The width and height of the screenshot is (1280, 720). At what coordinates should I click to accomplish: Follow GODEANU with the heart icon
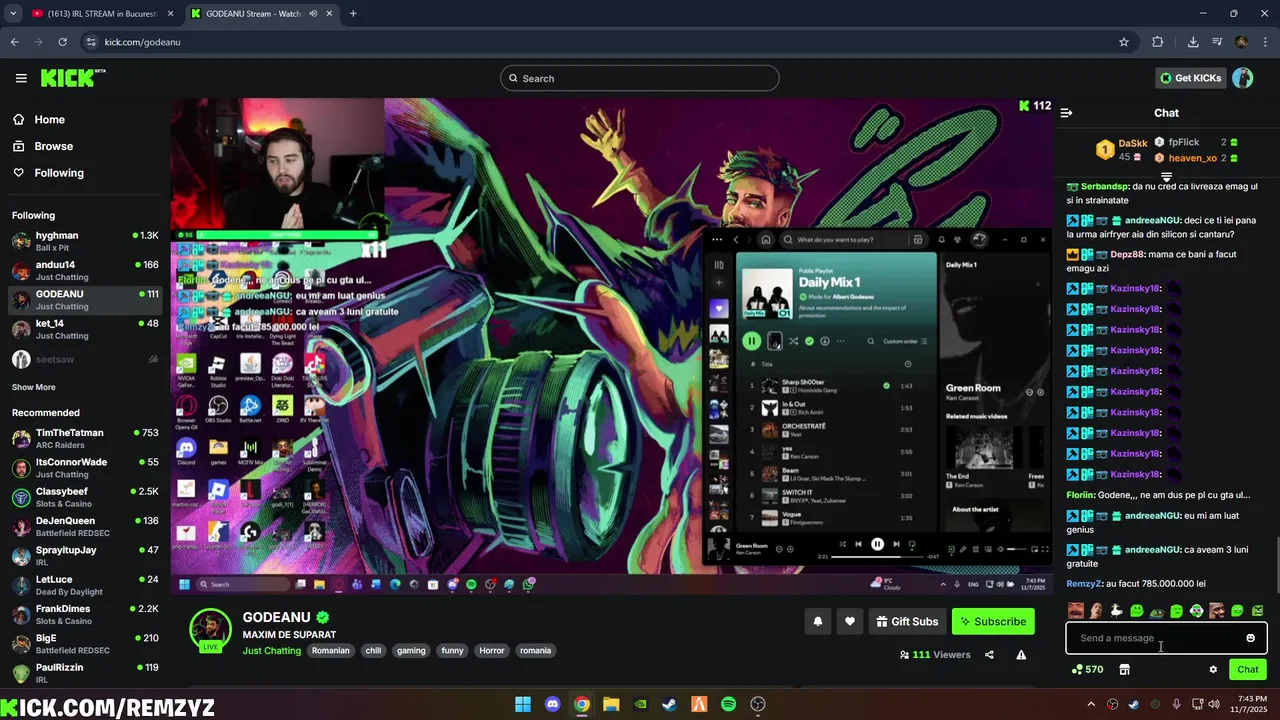pos(850,621)
